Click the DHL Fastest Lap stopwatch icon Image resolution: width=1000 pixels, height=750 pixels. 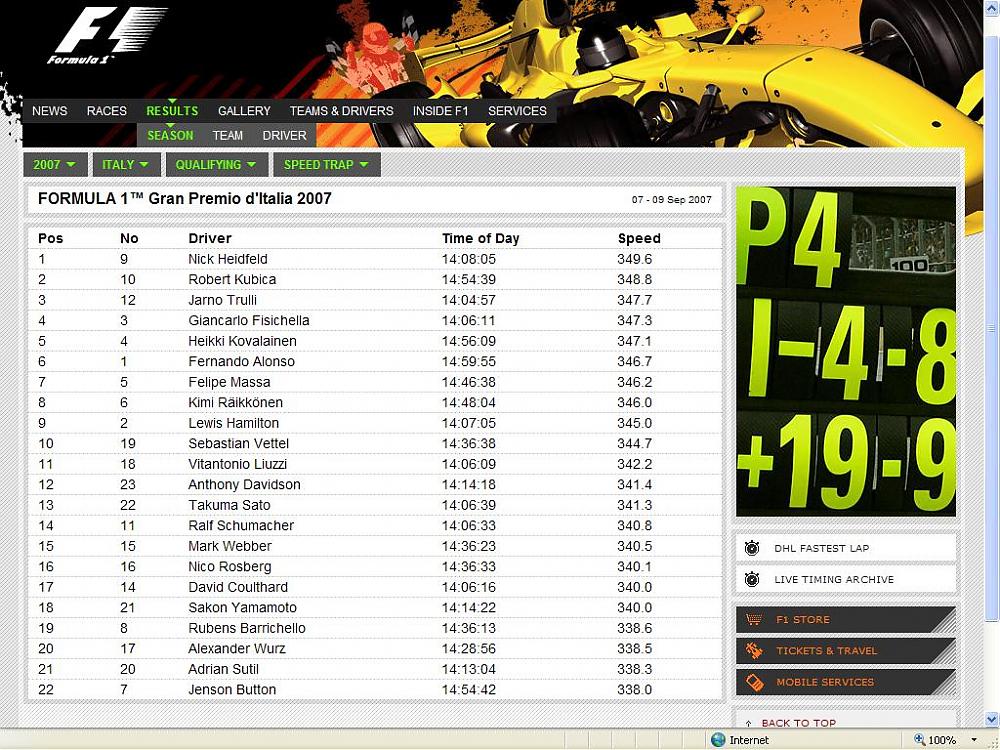(753, 548)
